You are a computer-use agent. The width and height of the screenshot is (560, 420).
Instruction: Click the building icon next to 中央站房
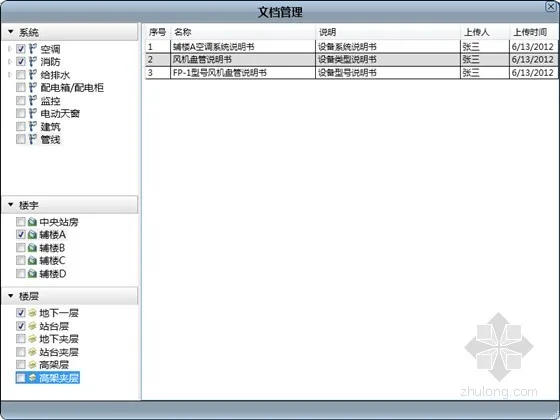32,222
